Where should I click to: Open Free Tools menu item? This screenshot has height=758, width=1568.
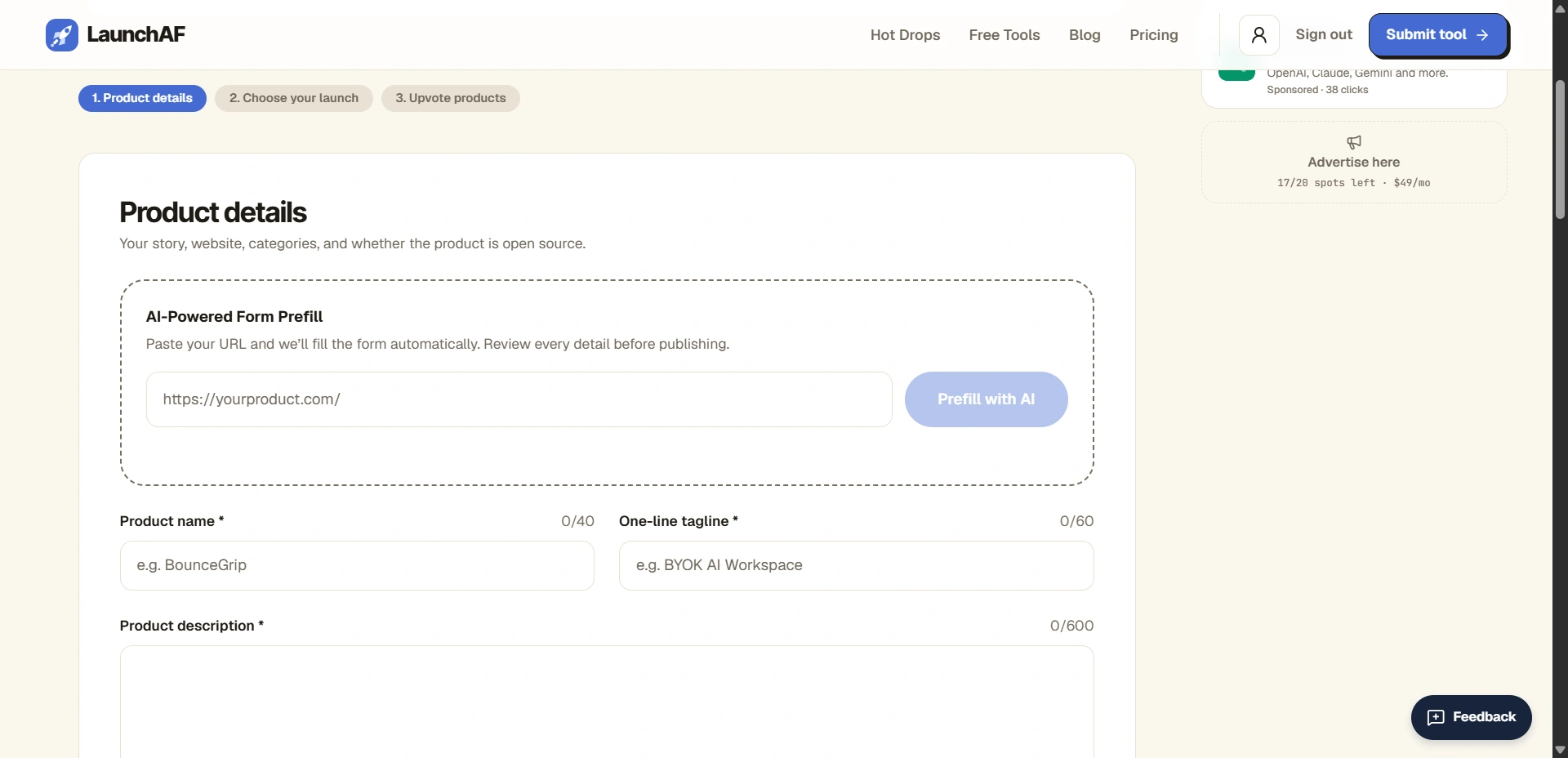point(1004,35)
